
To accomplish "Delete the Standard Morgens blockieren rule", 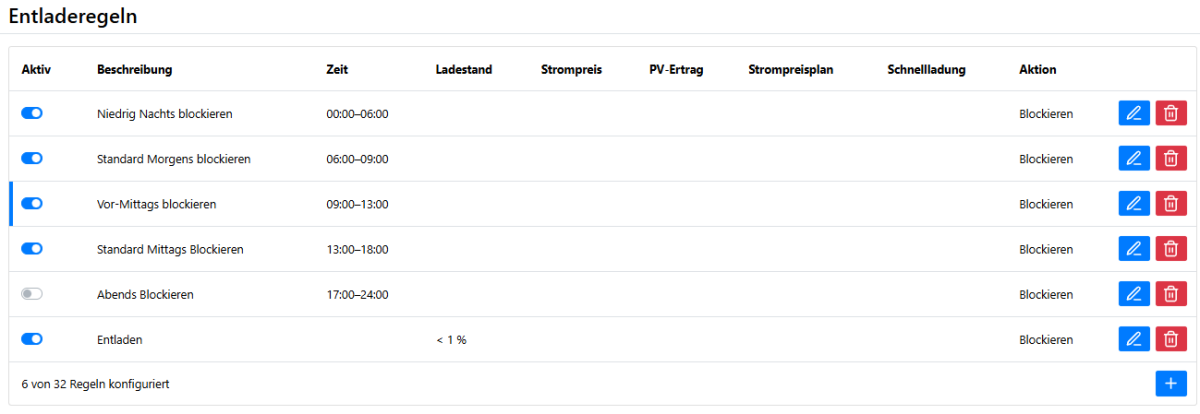I will (x=1171, y=159).
